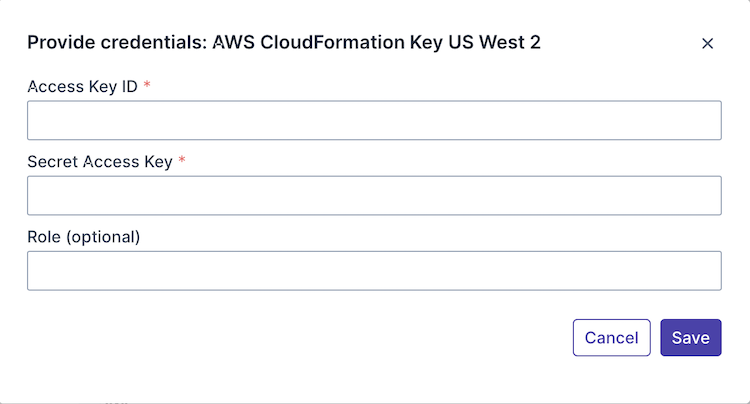Click the 'Access Key ID' label text

click(x=83, y=86)
